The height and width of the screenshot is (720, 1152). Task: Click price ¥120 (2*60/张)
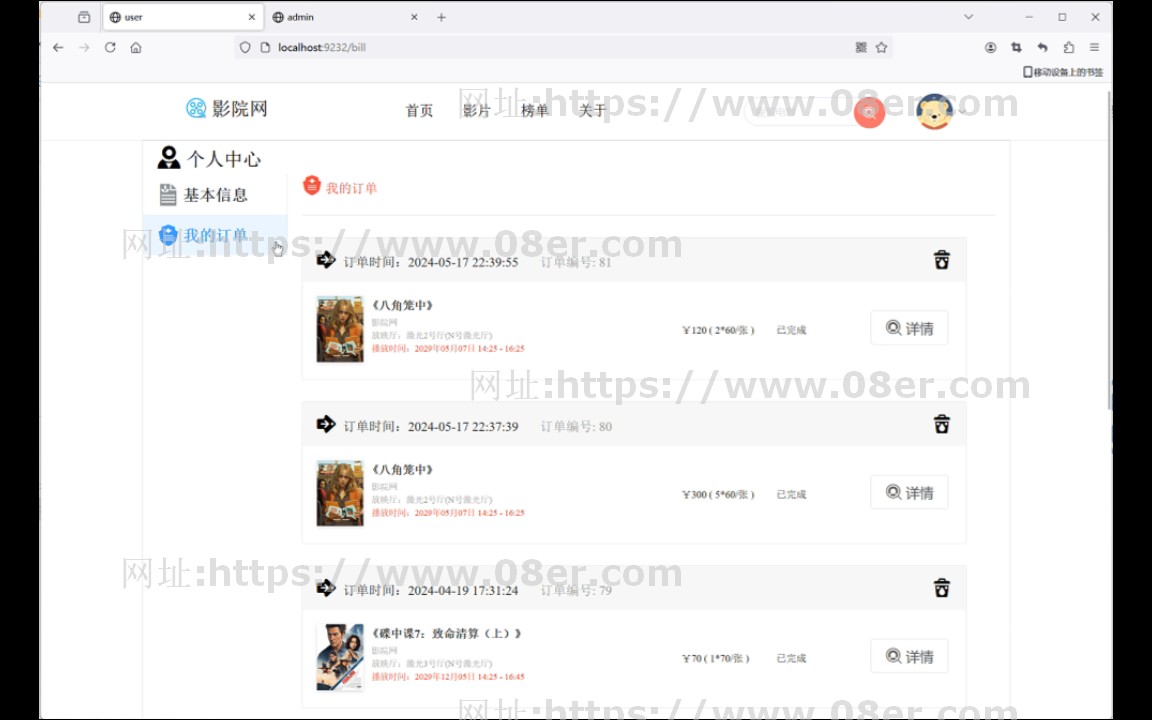click(718, 330)
